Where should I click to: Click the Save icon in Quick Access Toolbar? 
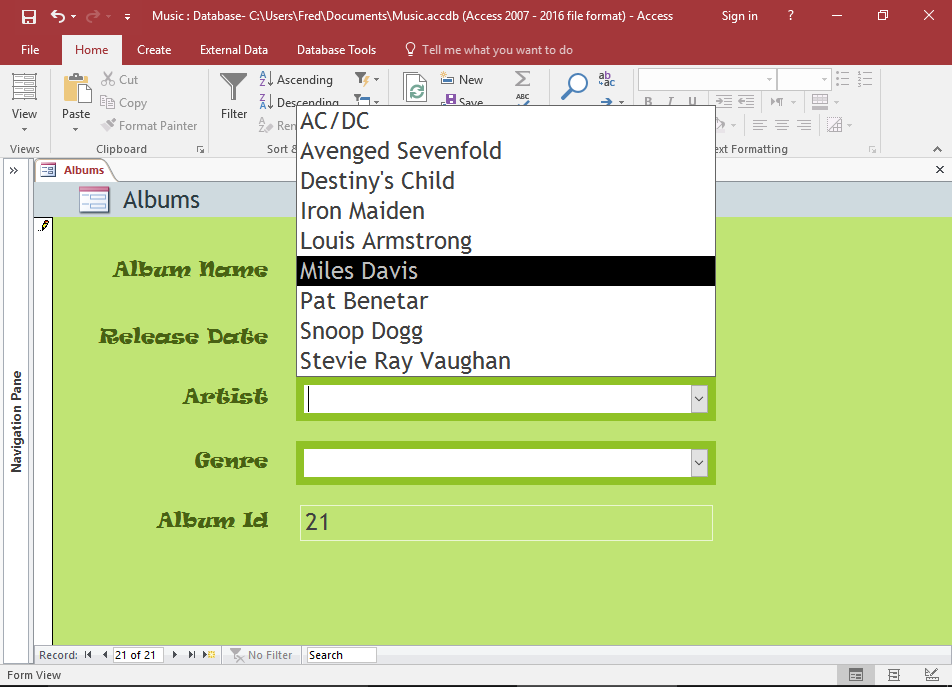[29, 16]
